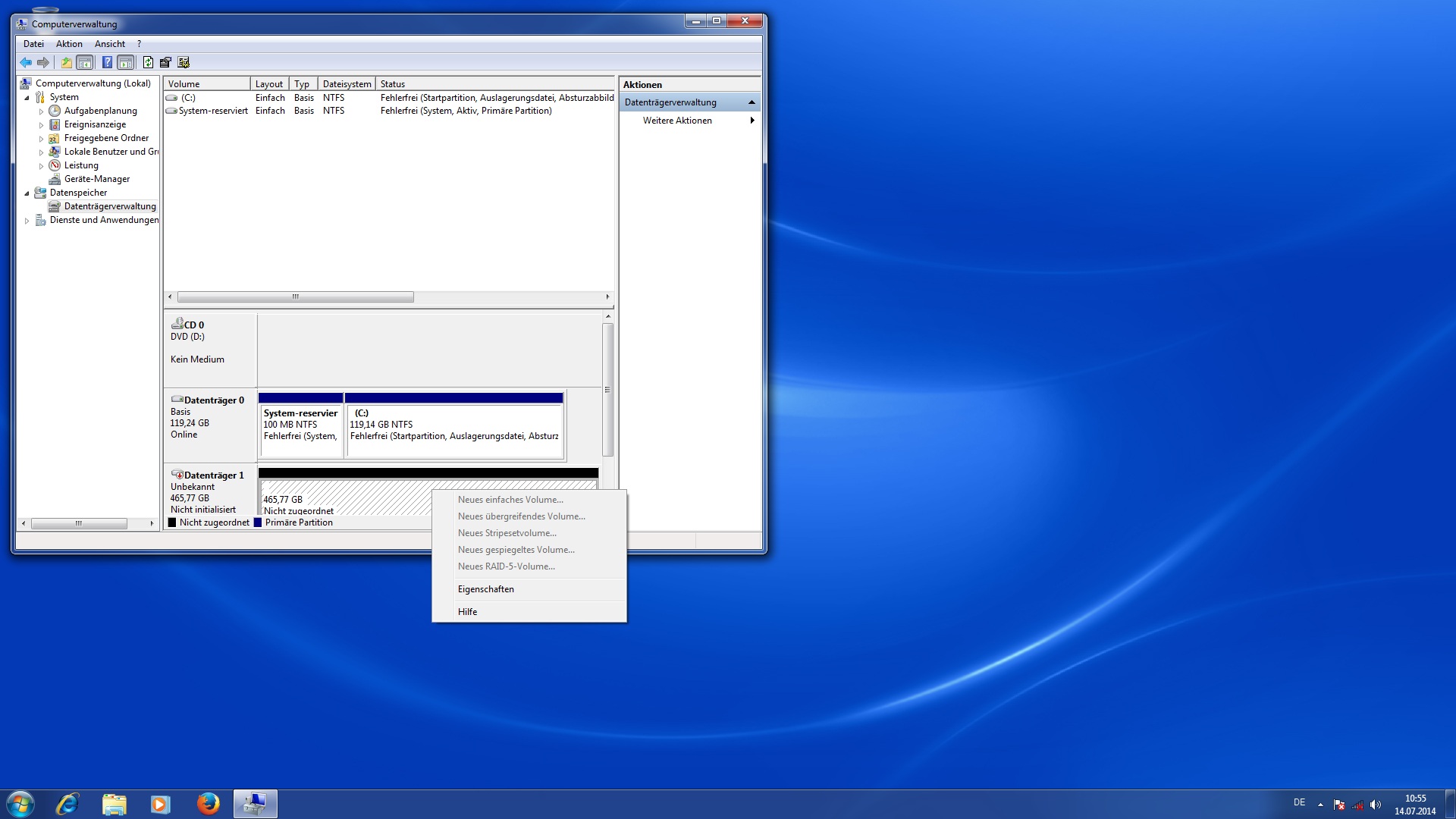Select the (C:) 119,14 GB partition block

click(x=453, y=429)
